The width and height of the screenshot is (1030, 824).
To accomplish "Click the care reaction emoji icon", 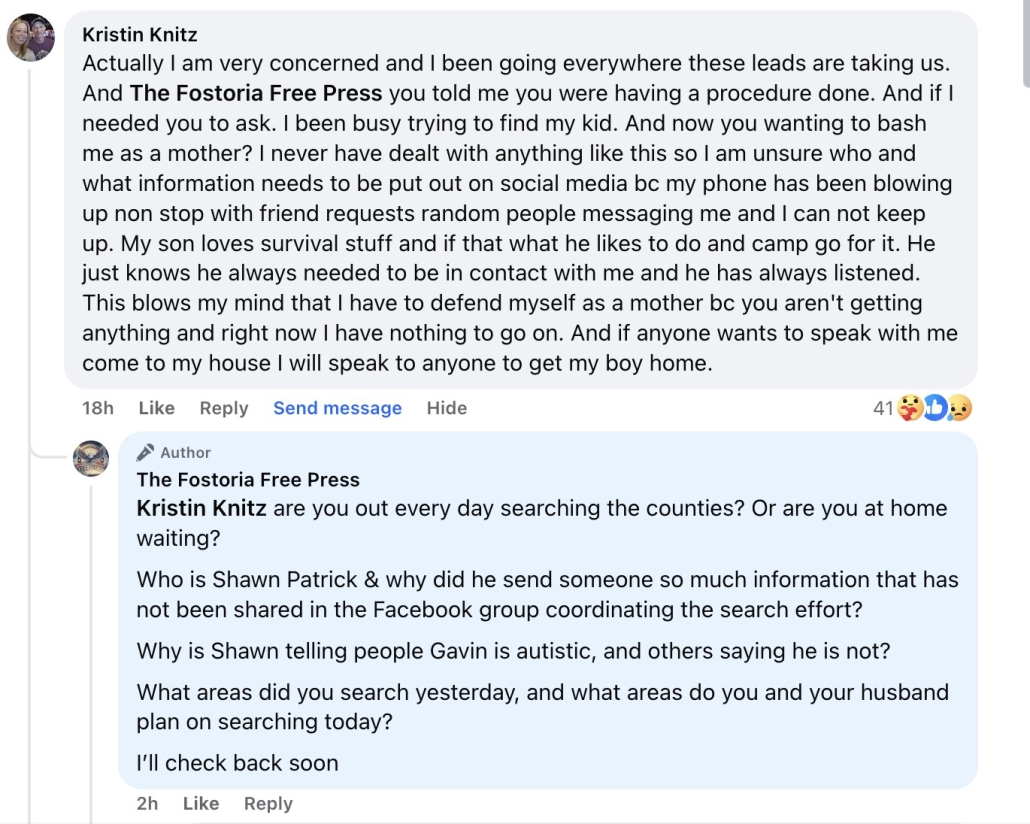I will (910, 408).
